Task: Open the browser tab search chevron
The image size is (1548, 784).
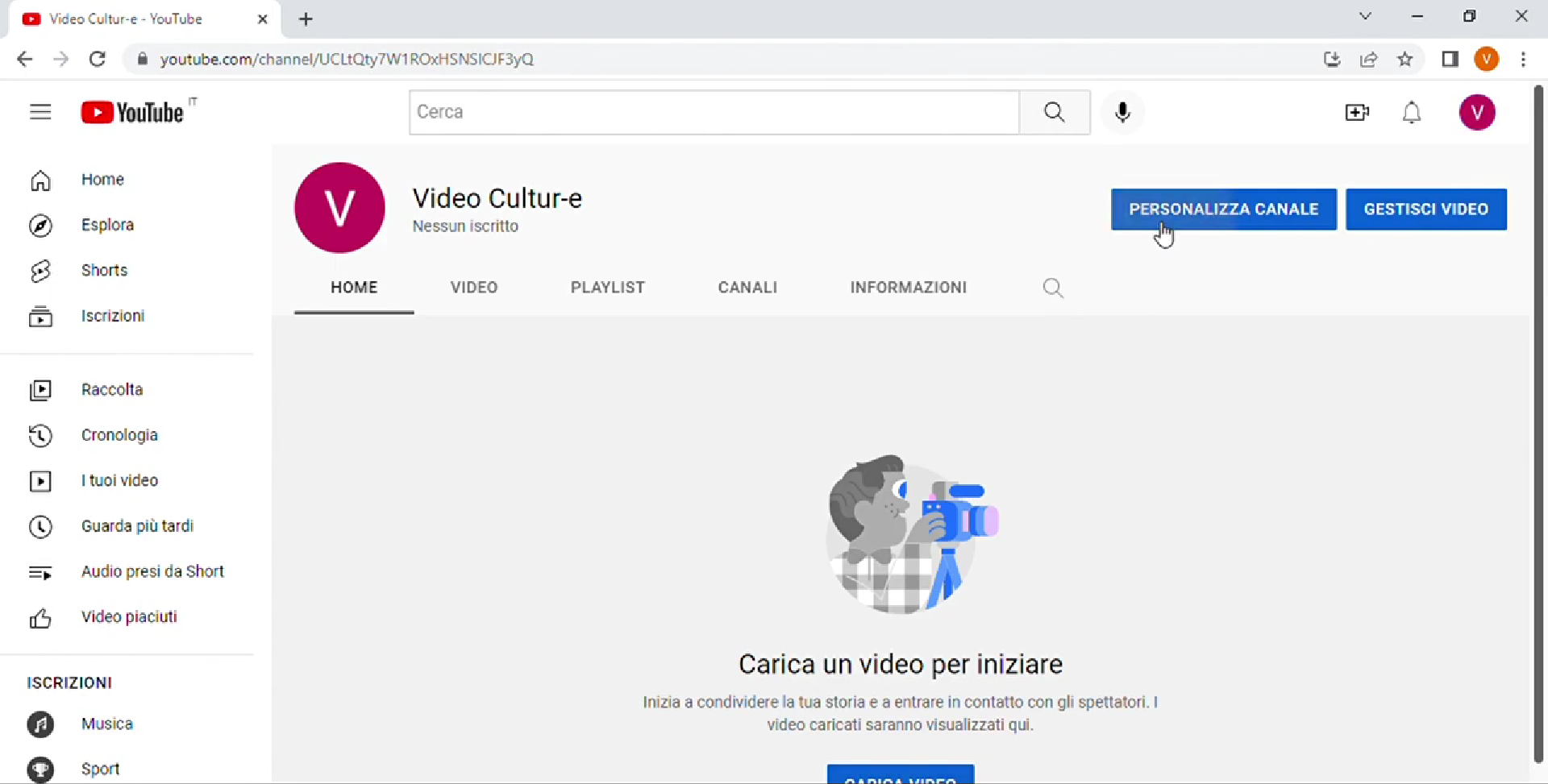Action: click(1366, 16)
